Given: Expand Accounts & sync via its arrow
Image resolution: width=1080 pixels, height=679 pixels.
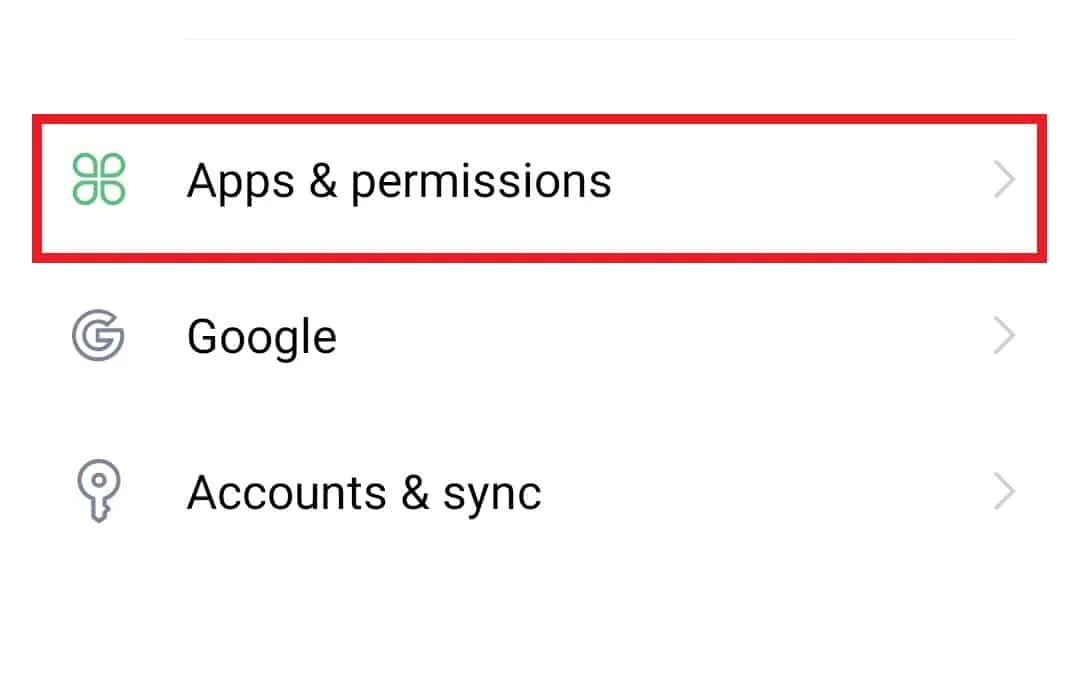Looking at the screenshot, I should [x=1005, y=491].
